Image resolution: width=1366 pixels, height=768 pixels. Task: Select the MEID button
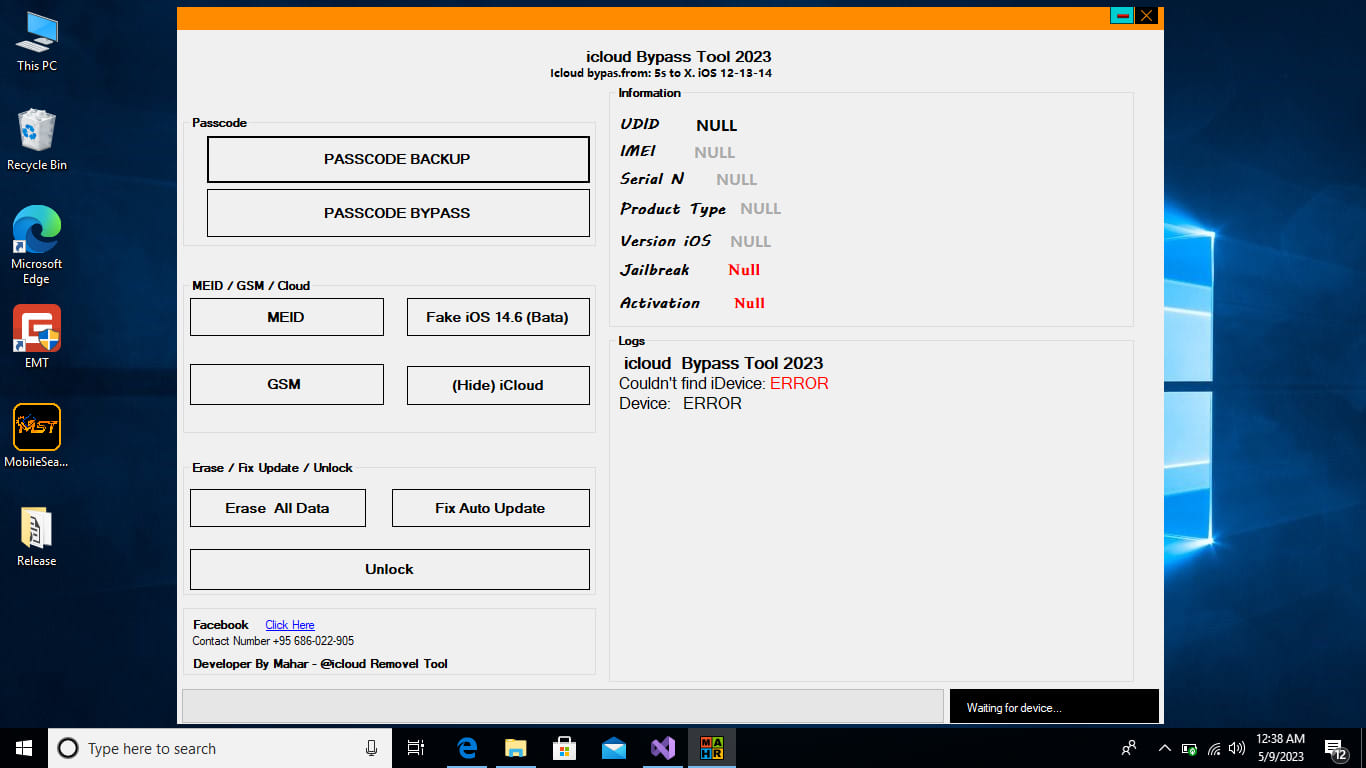point(286,317)
